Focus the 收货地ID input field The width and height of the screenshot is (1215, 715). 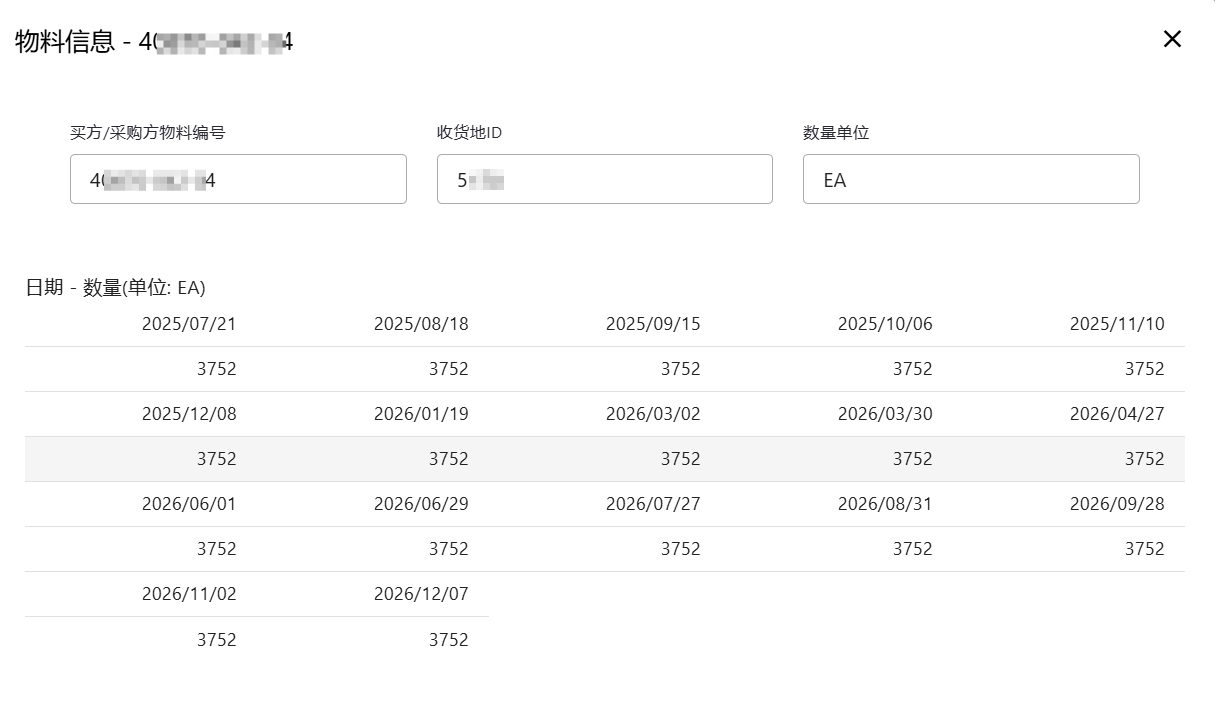(x=604, y=180)
